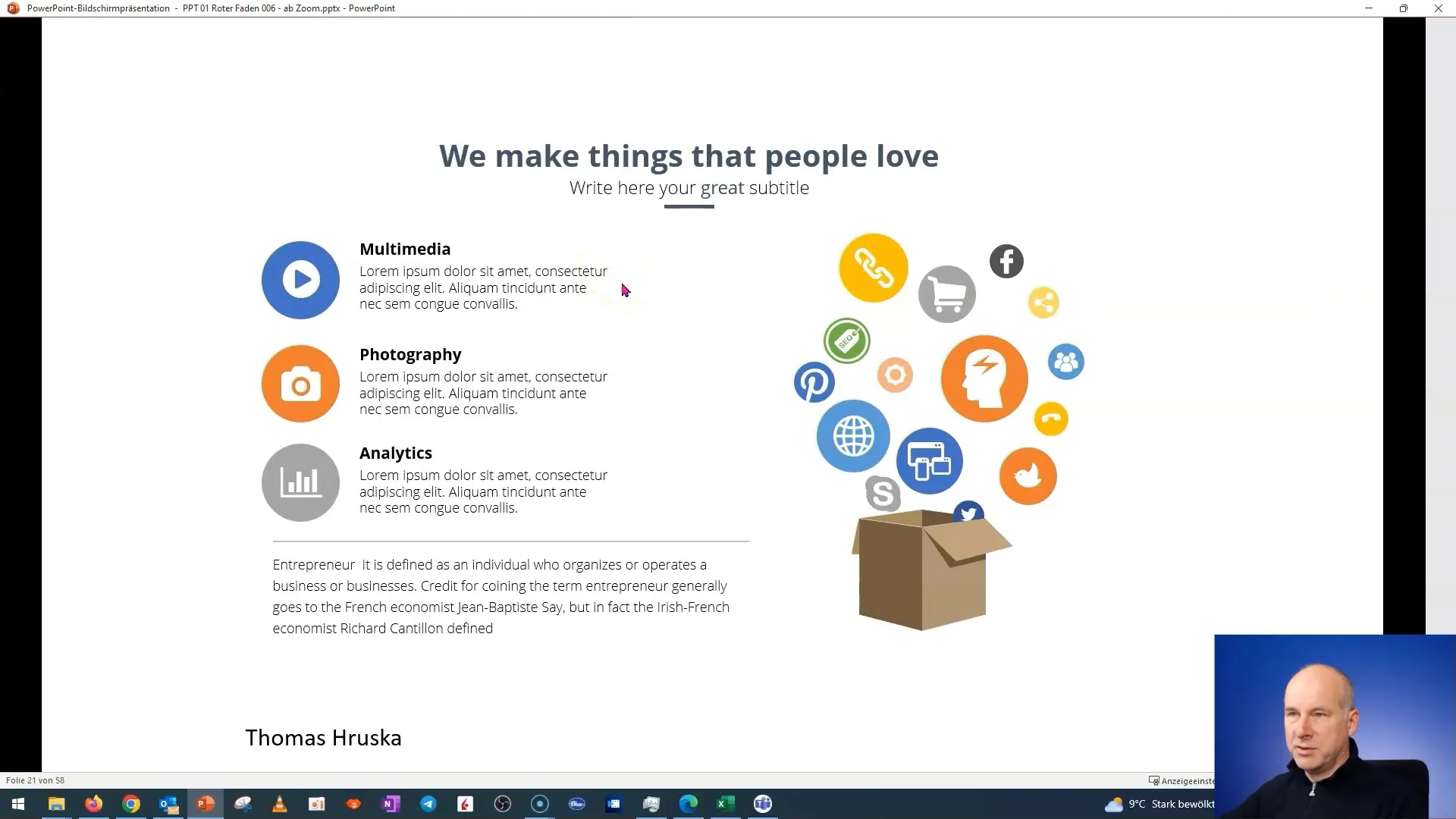Open Microsoft Edge from the taskbar

(689, 804)
